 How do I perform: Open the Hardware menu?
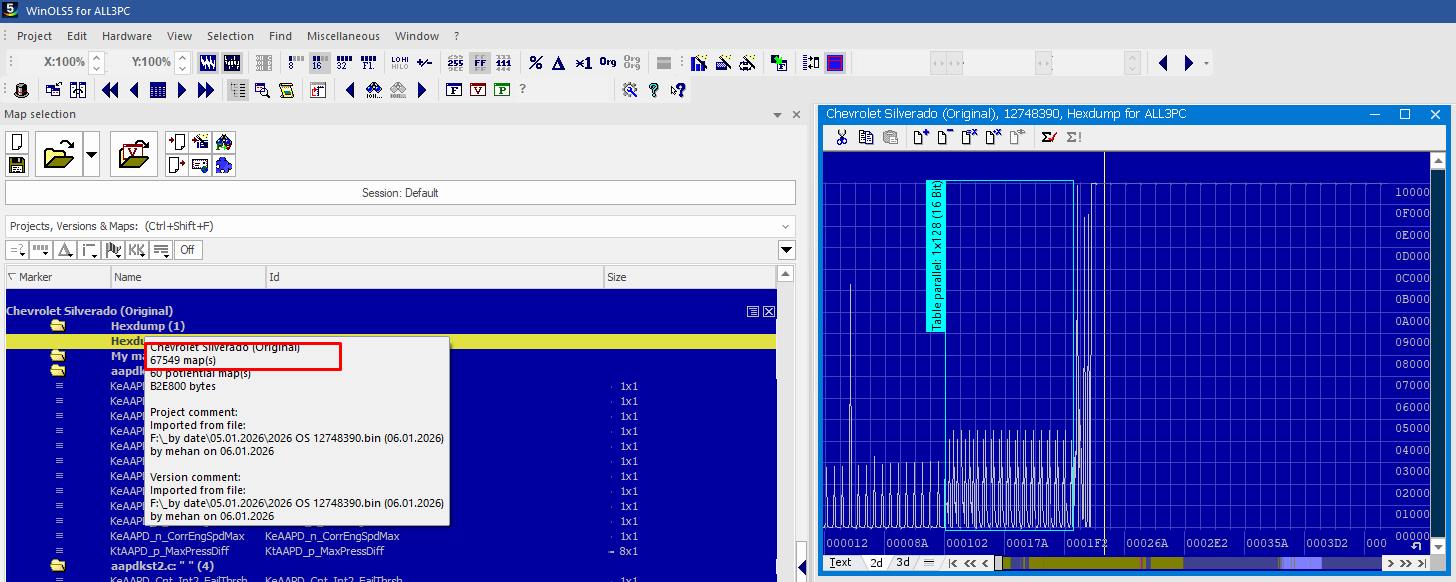click(127, 36)
